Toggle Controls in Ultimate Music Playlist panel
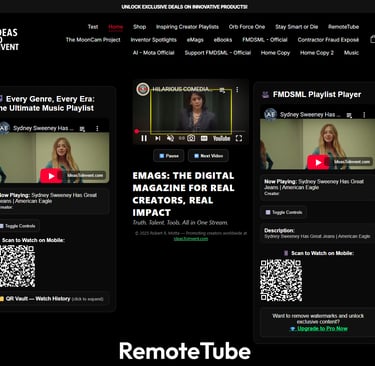The width and height of the screenshot is (375, 366). 18,226
